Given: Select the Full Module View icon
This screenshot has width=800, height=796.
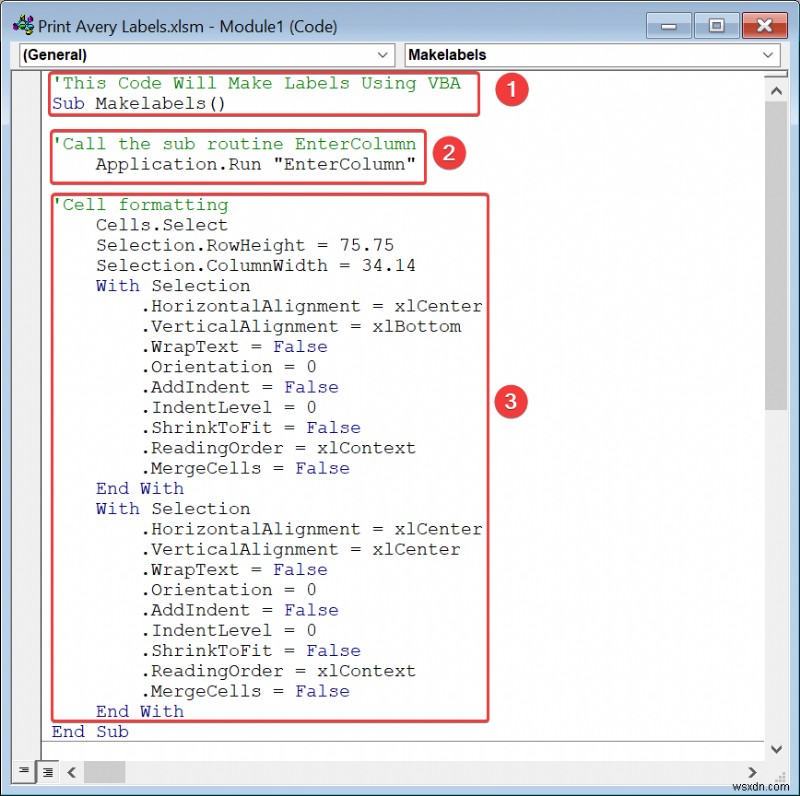Looking at the screenshot, I should coord(47,771).
